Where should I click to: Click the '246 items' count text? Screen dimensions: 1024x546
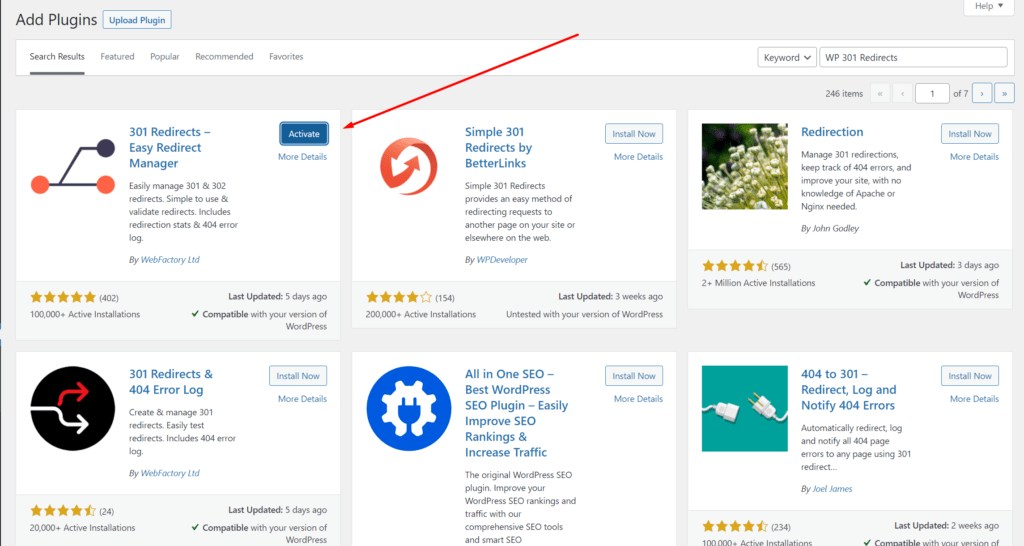pyautogui.click(x=844, y=94)
